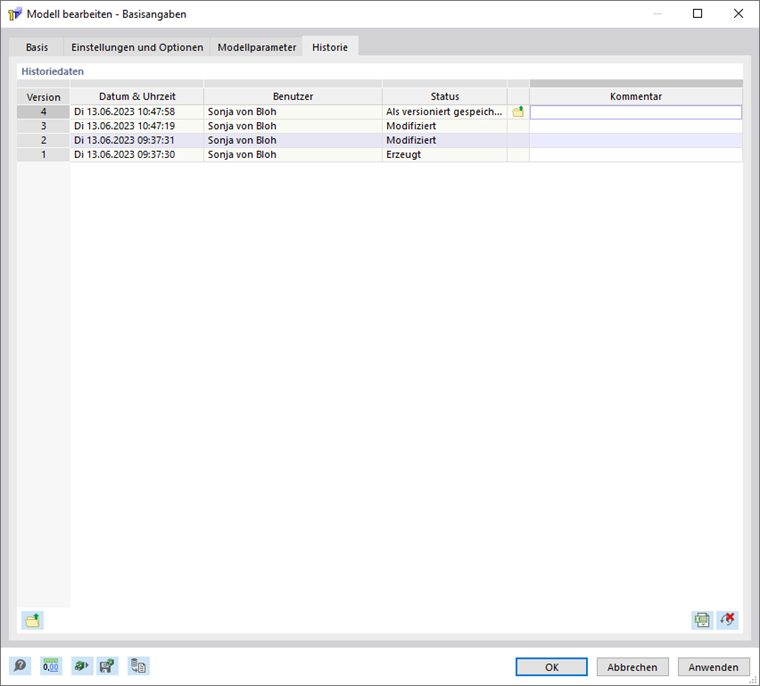The image size is (760, 686).
Task: Click the Modifiziert status in version 2 row
Action: point(445,141)
